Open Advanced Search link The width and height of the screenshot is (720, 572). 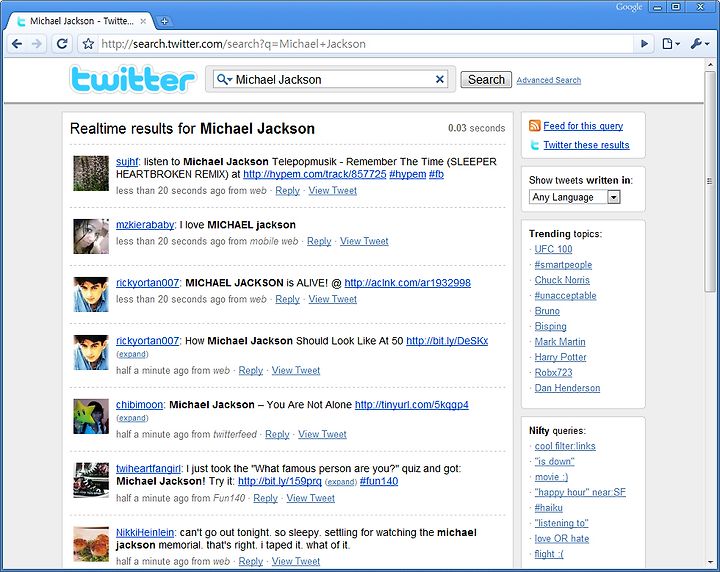point(548,80)
